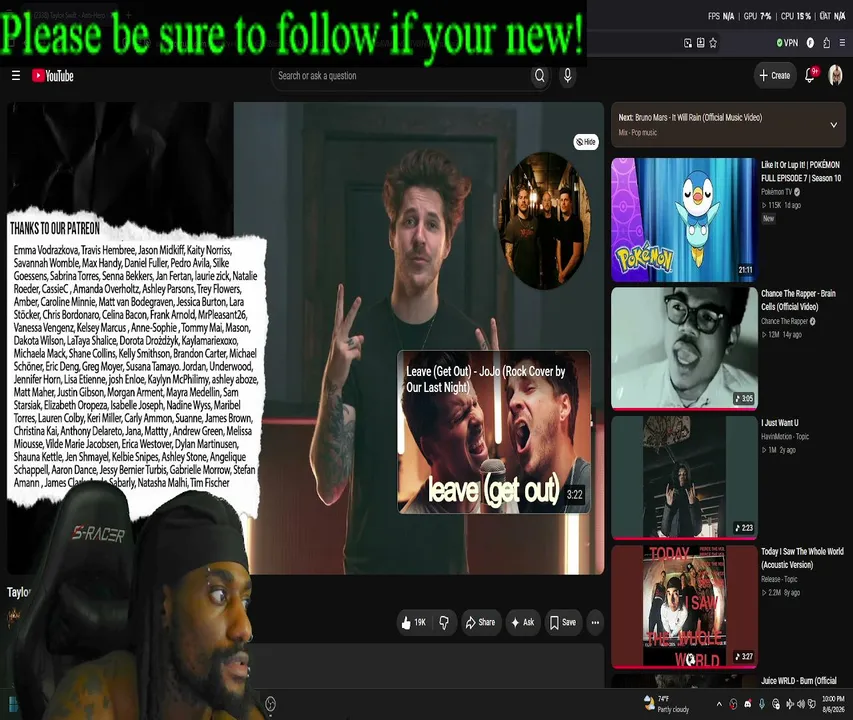The height and width of the screenshot is (720, 853).
Task: Click the address bar install-app download icon
Action: [x=701, y=43]
